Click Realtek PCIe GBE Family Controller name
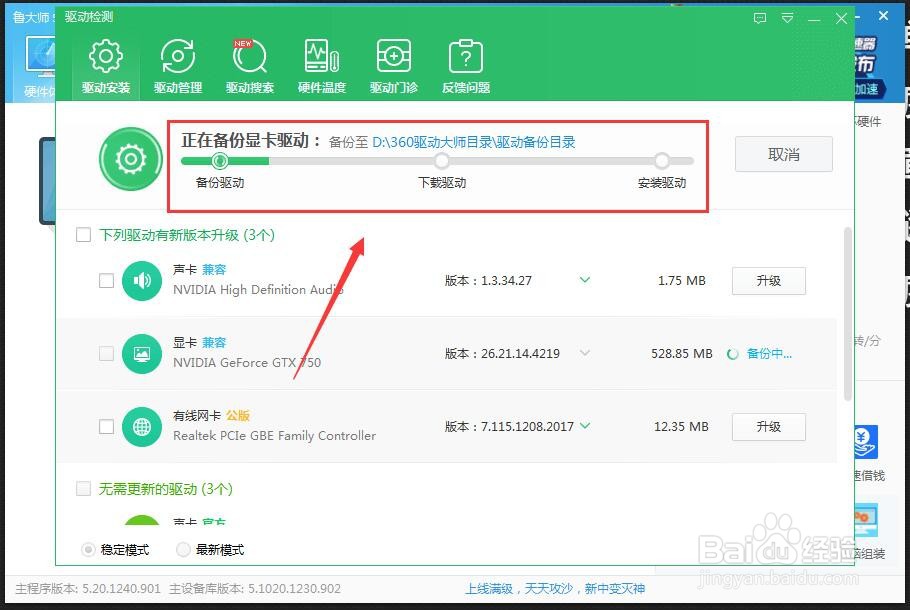Viewport: 910px width, 610px height. point(275,436)
